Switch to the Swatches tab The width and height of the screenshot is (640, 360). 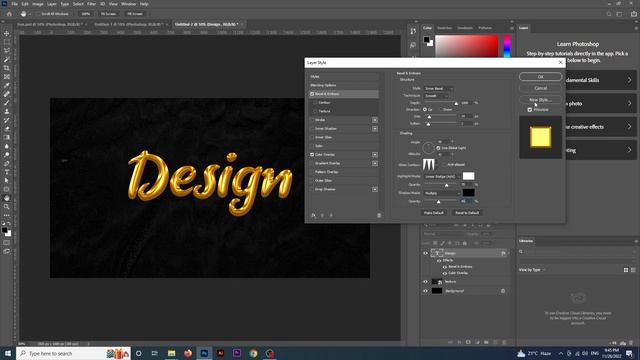click(x=444, y=28)
